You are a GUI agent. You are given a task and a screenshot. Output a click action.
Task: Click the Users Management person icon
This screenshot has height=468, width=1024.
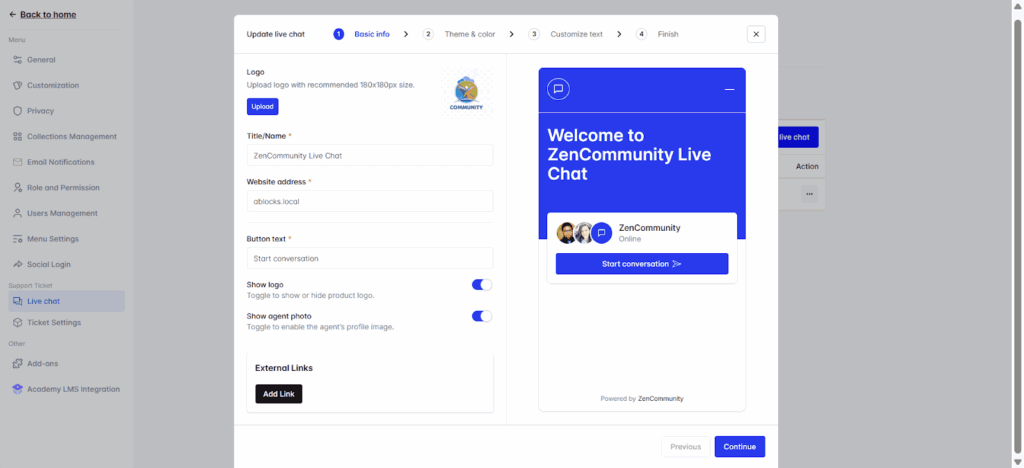coord(18,213)
